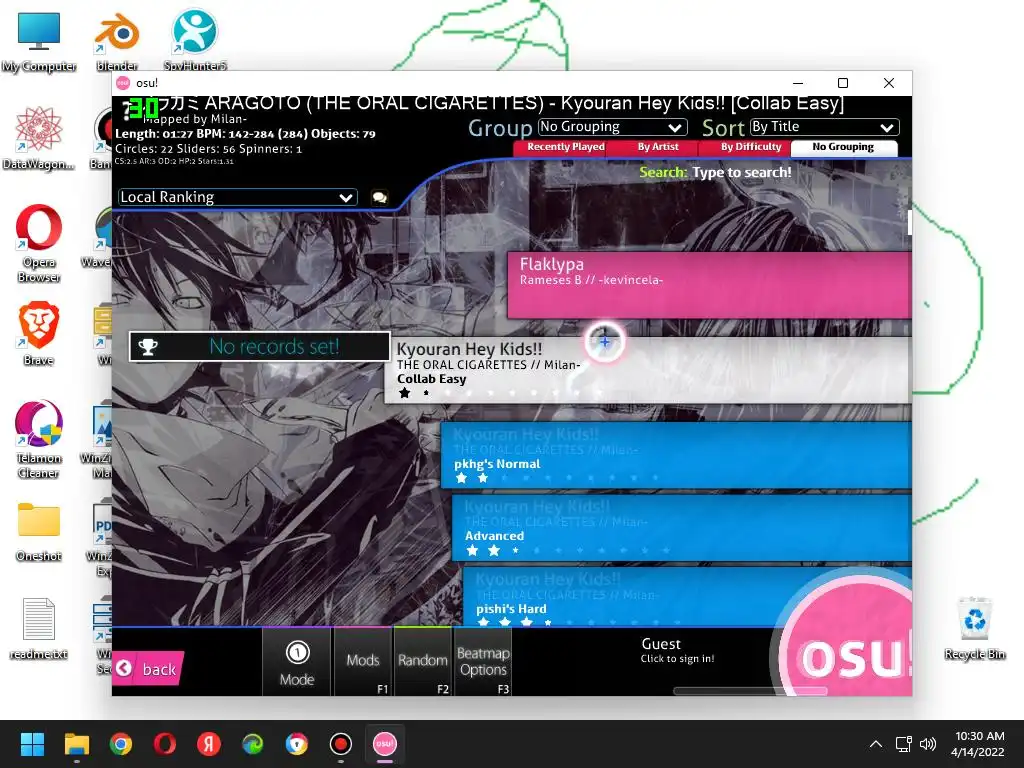Open Beatmap Options

(x=483, y=662)
